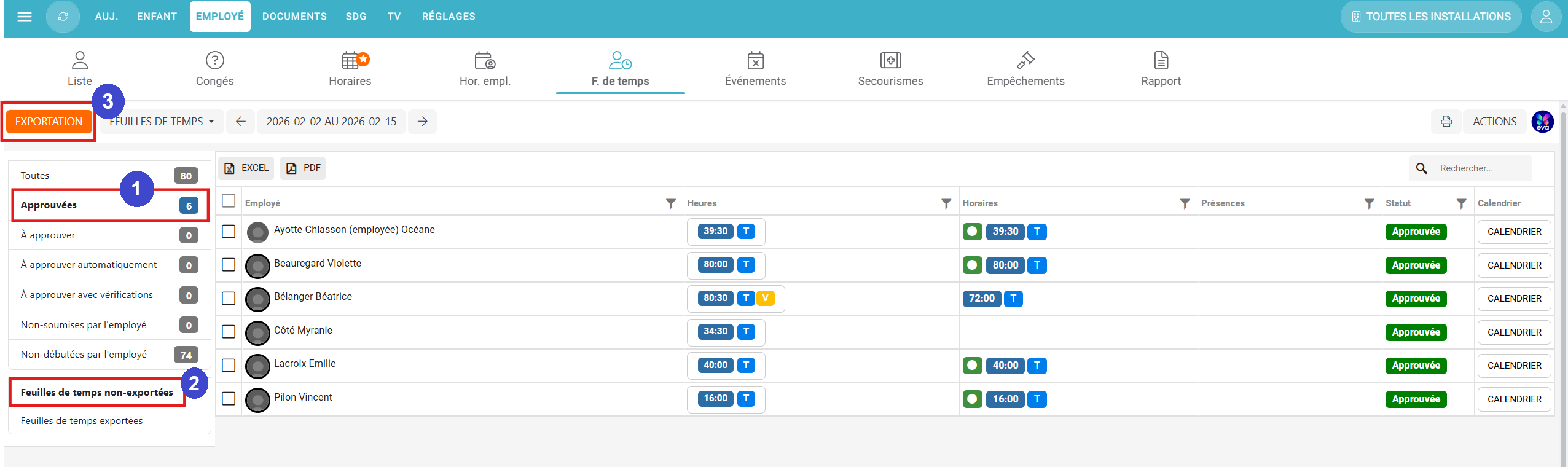Click the printer icon
Image resolution: width=1568 pixels, height=467 pixels.
1446,122
